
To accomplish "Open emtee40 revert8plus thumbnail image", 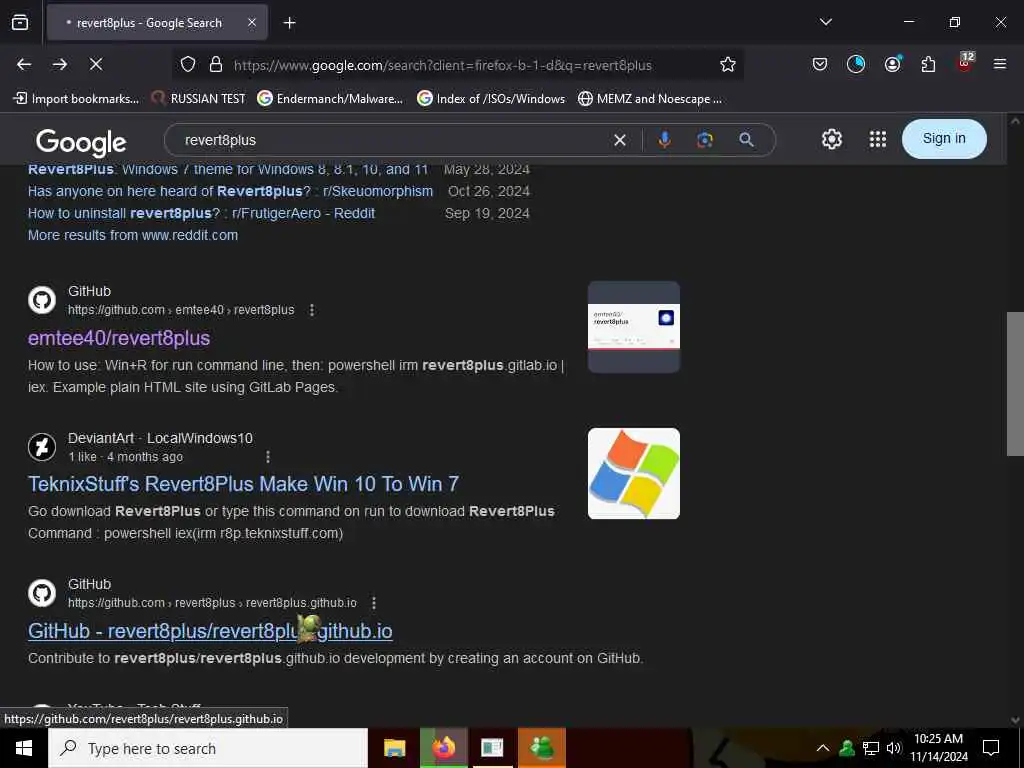I will (633, 327).
